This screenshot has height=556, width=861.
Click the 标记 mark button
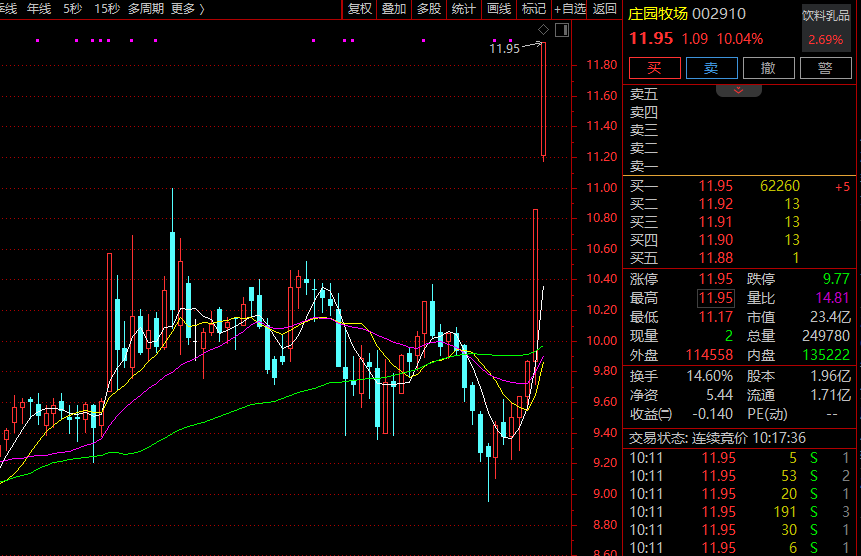[534, 9]
